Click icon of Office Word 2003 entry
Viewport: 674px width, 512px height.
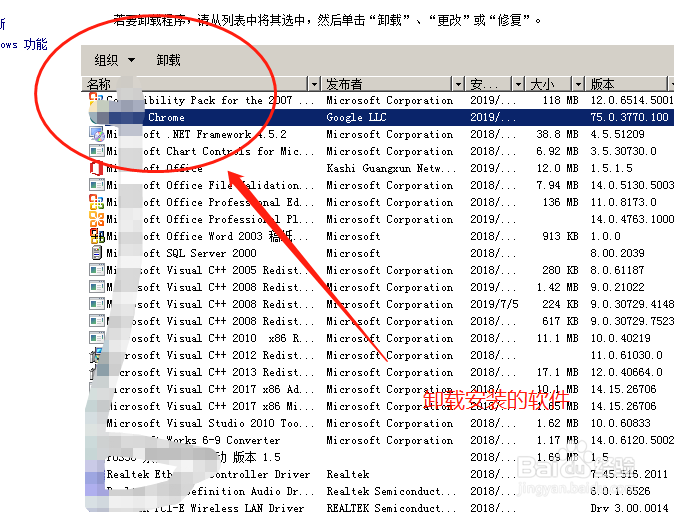(x=97, y=236)
